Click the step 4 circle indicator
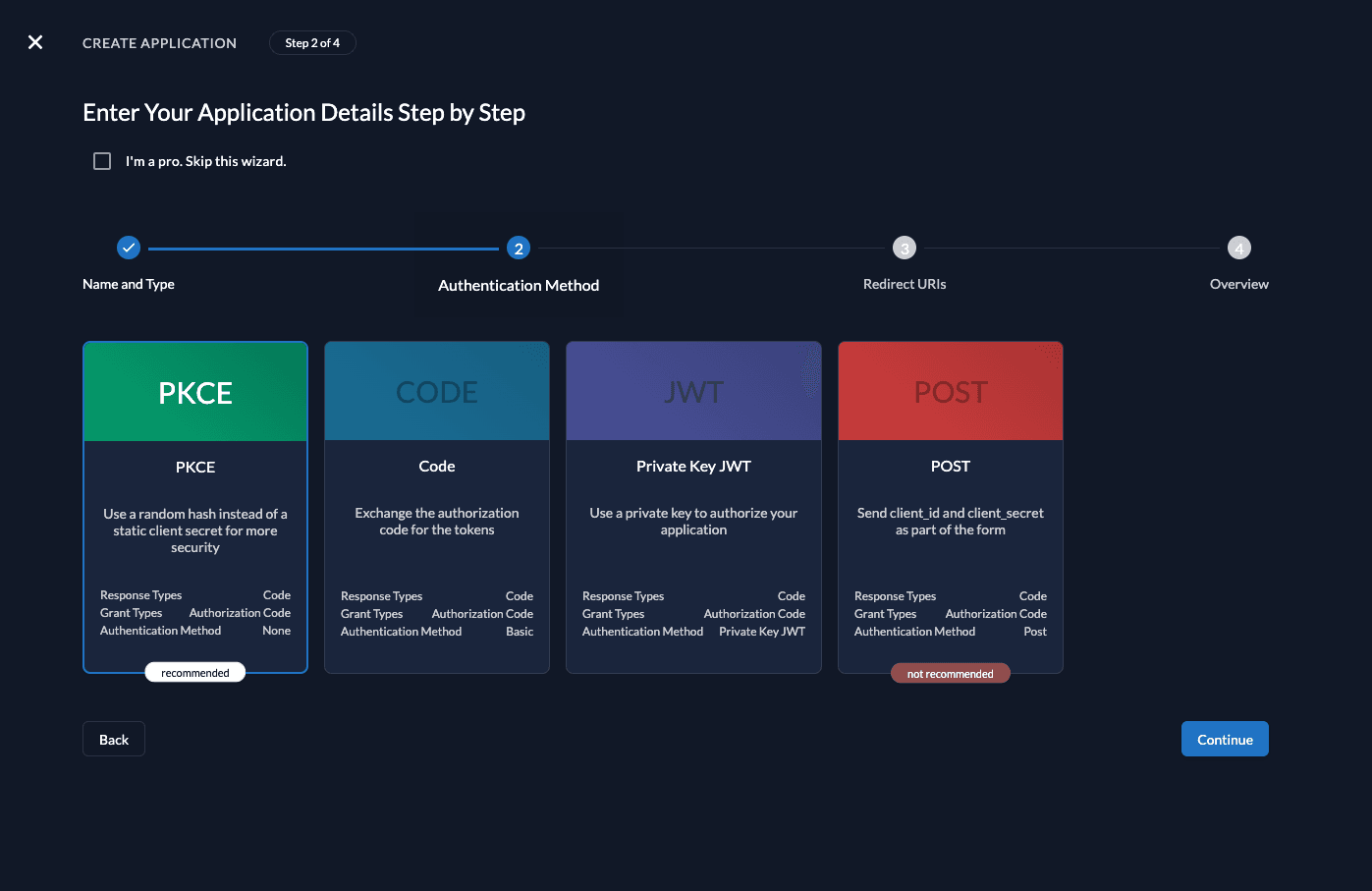The height and width of the screenshot is (891, 1372). (1238, 248)
